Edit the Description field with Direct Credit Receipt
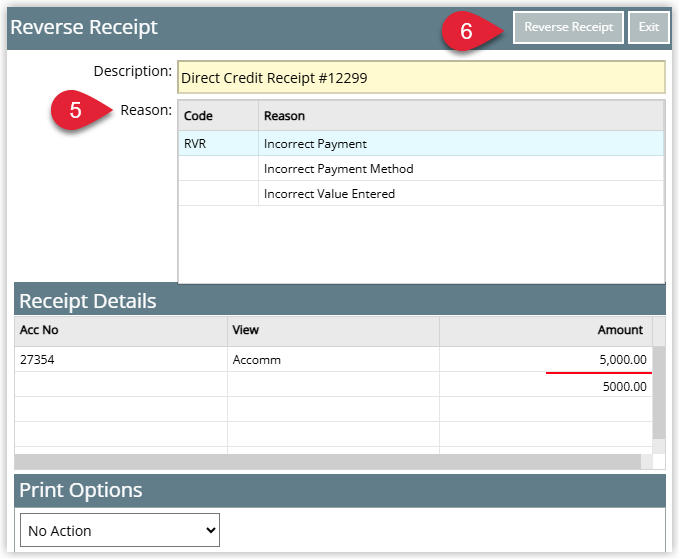This screenshot has height=560, width=680. click(421, 78)
